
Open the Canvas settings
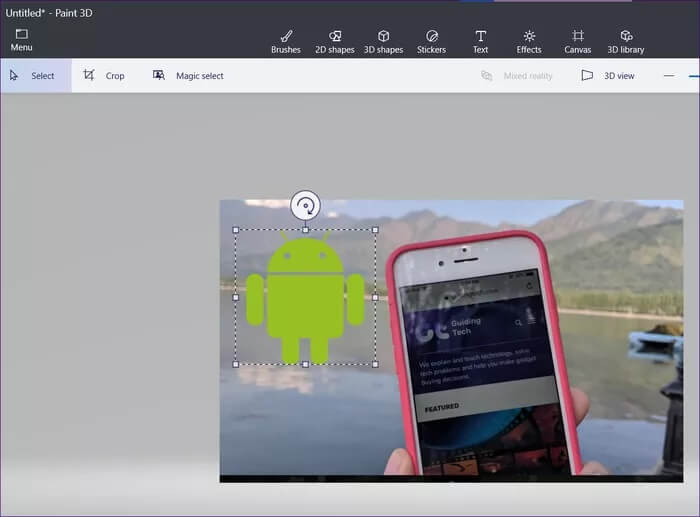578,42
